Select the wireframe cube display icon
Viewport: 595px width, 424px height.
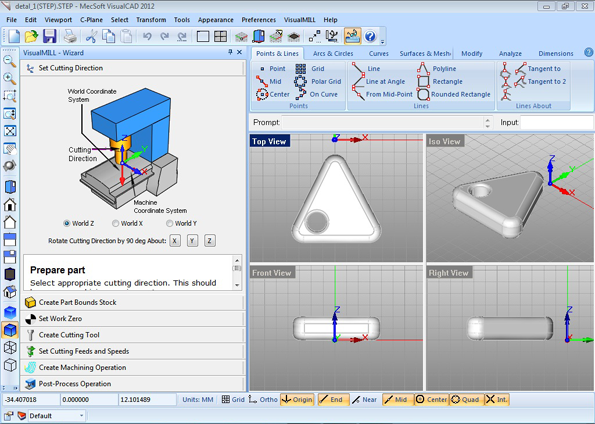[x=9, y=347]
